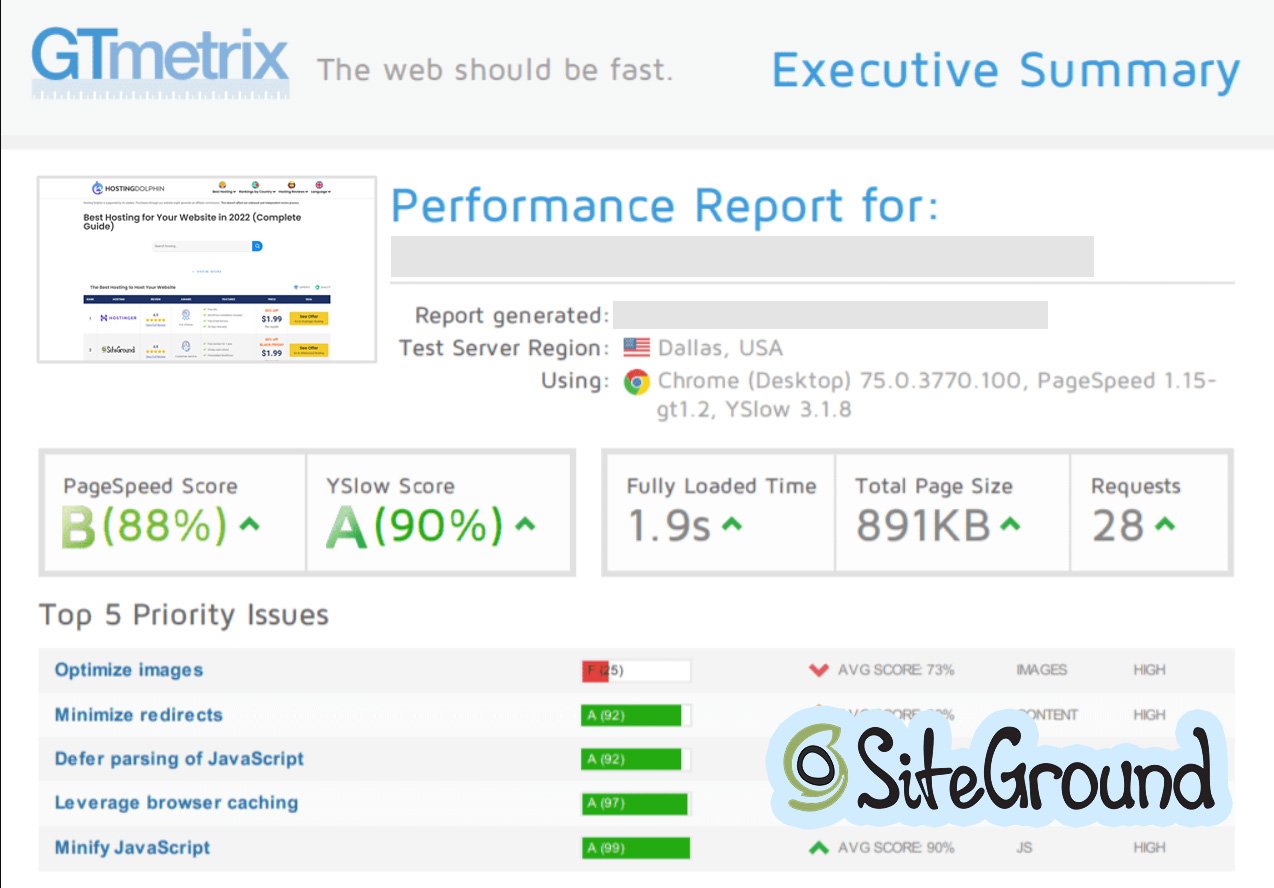The width and height of the screenshot is (1274, 888).
Task: Click the Executive Summary heading
Action: pyautogui.click(x=1006, y=71)
